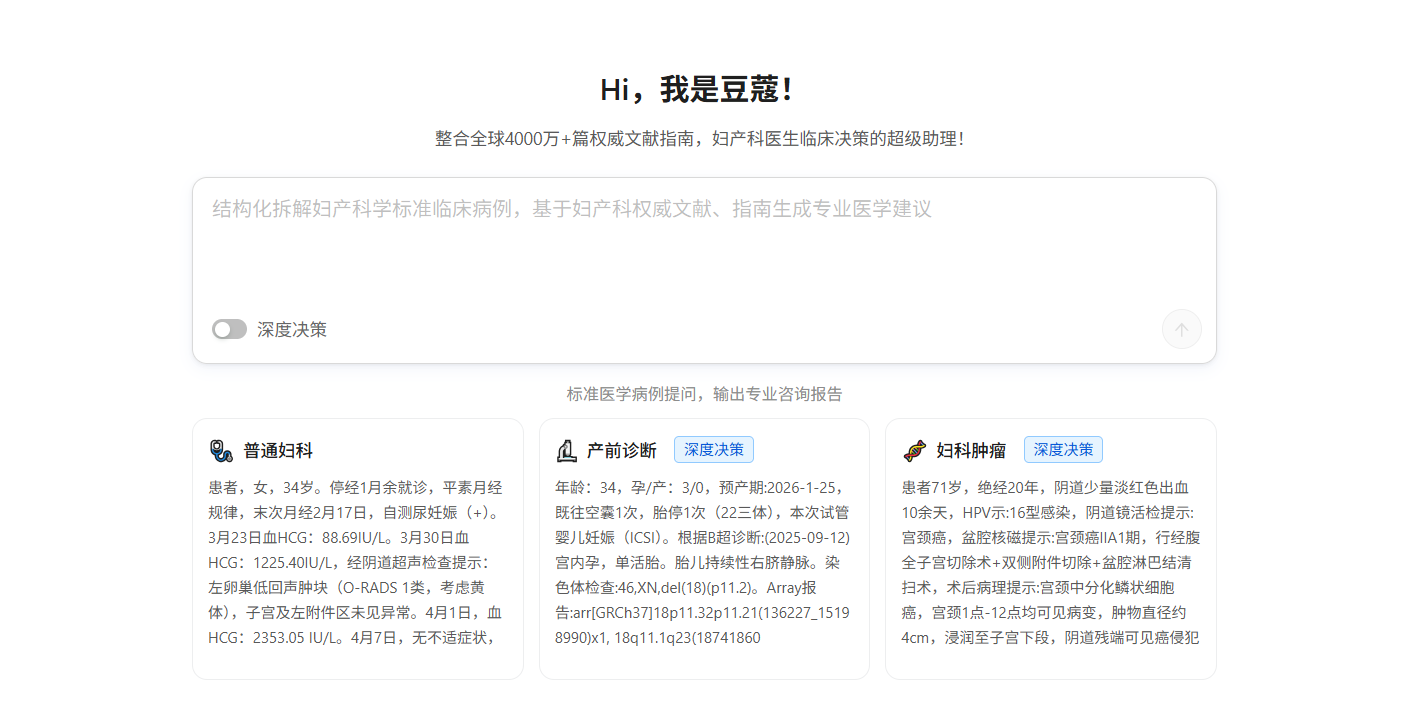Click the 34岁患者 case description in 普通妇科

pos(358,560)
